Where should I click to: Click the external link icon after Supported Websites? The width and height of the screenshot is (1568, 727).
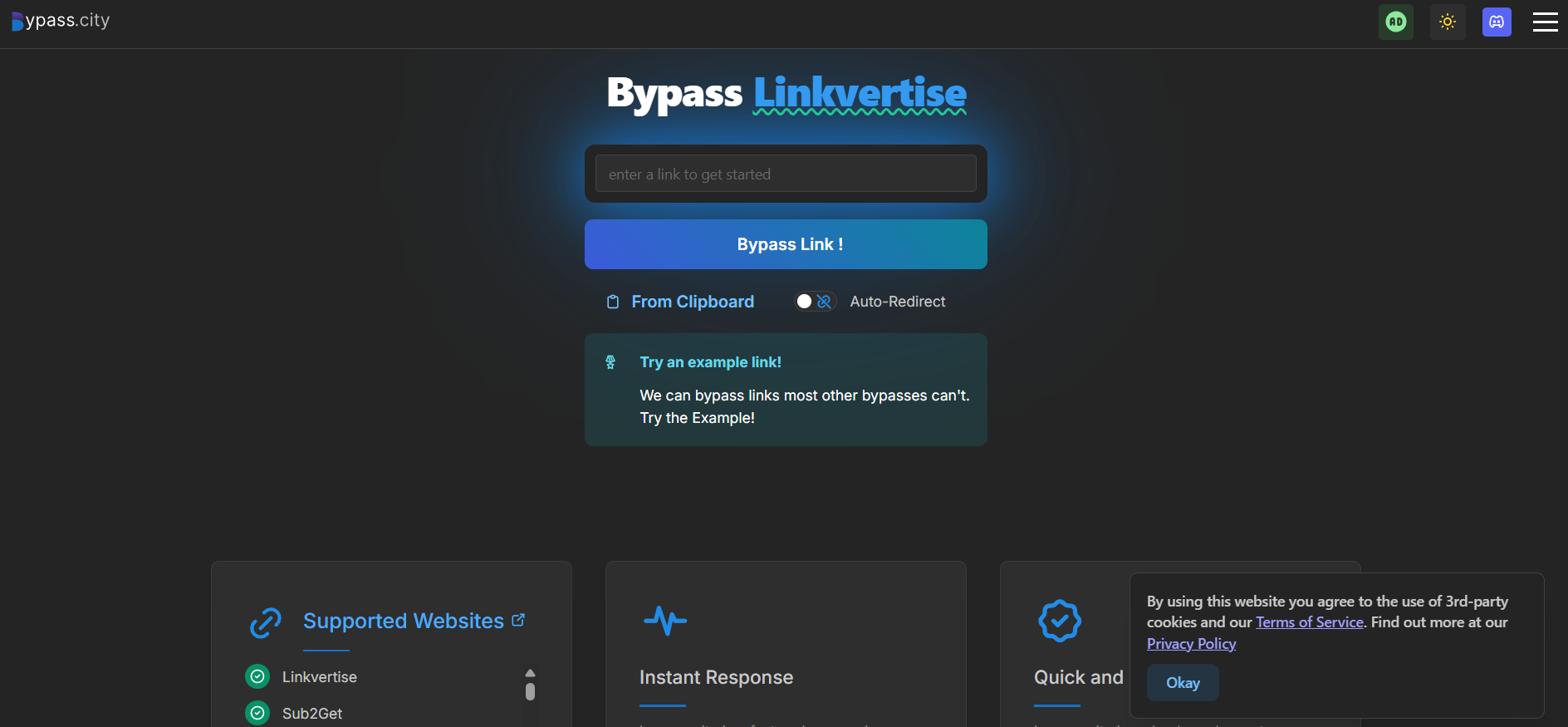[518, 620]
